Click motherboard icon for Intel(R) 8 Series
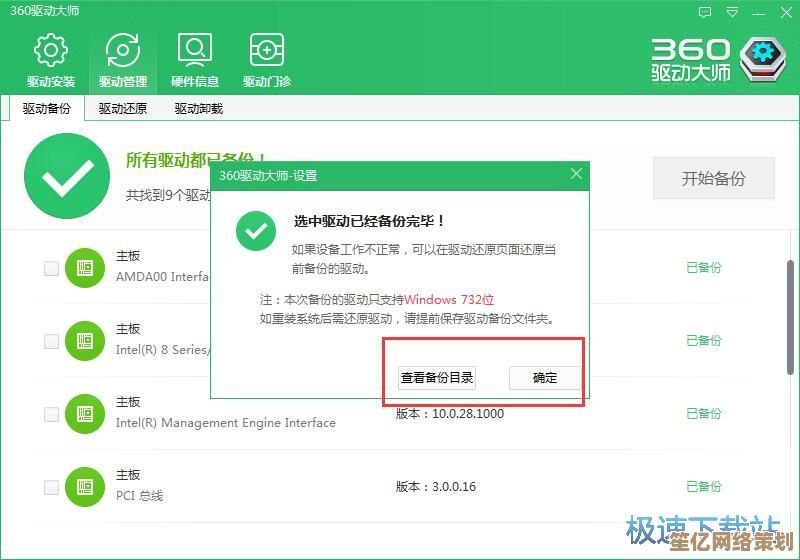 pyautogui.click(x=85, y=341)
